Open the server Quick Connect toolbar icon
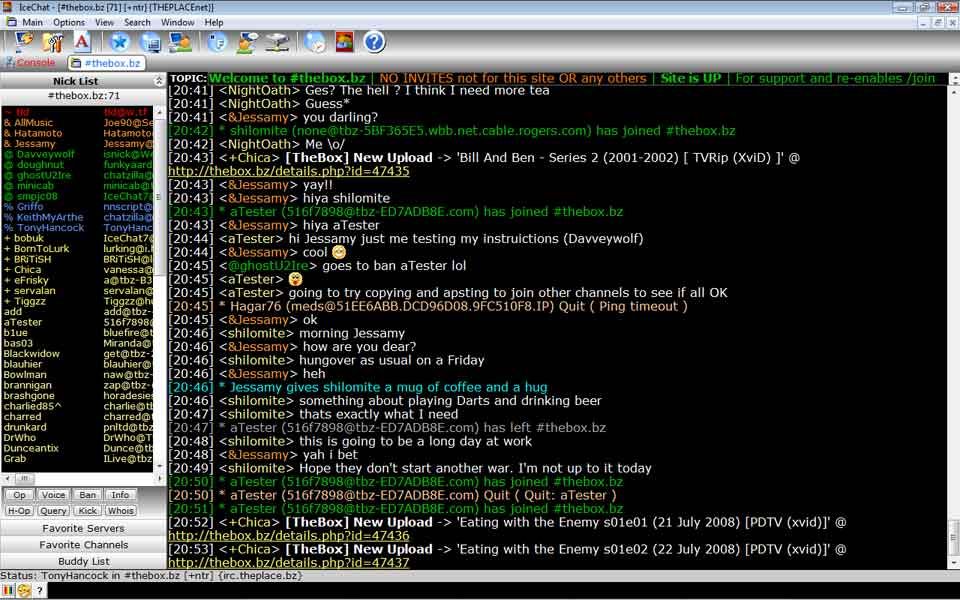The width and height of the screenshot is (960, 600). [x=22, y=42]
